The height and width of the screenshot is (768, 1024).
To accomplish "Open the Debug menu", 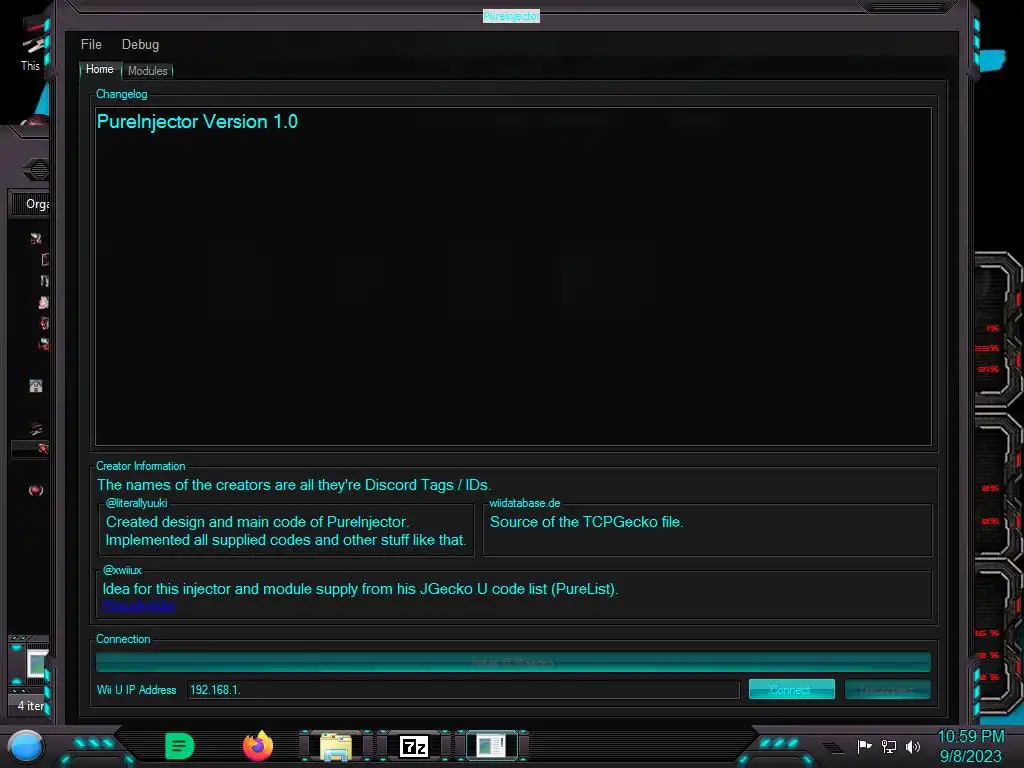I will [140, 44].
